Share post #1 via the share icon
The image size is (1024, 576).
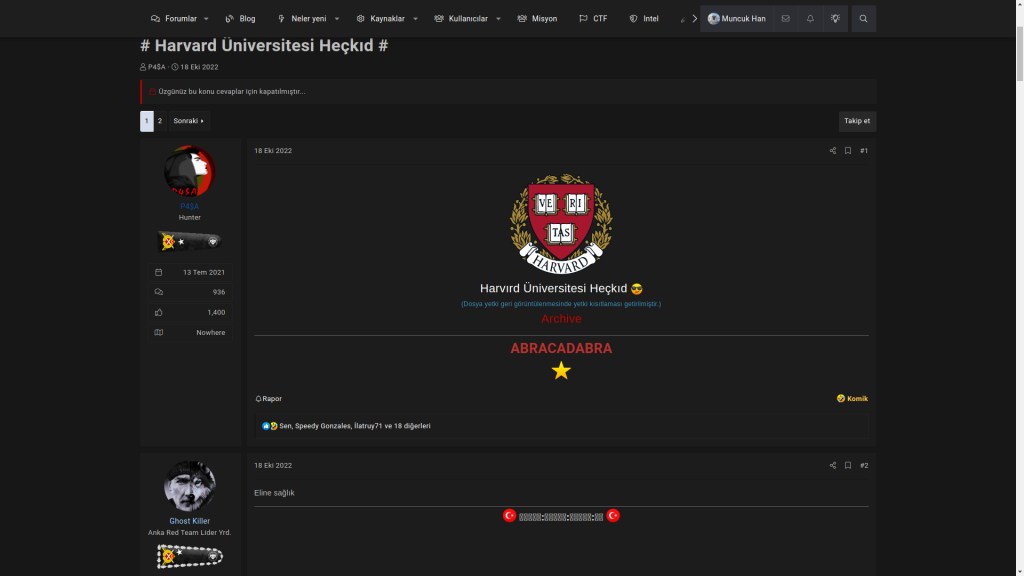pyautogui.click(x=832, y=151)
